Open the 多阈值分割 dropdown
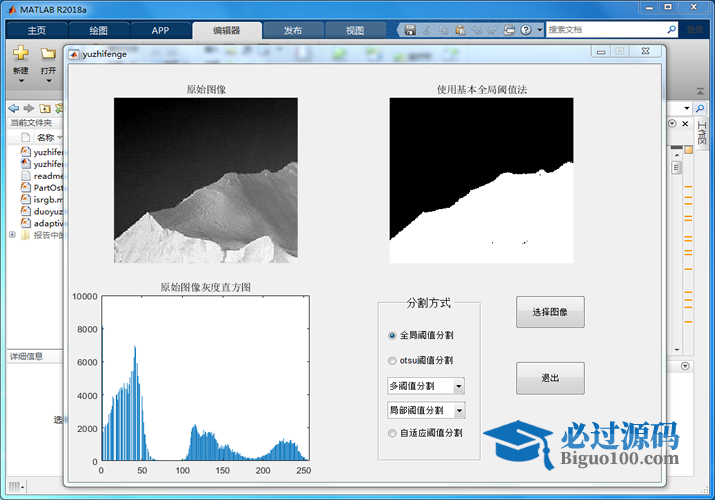Screen dimensions: 715x500 point(426,386)
